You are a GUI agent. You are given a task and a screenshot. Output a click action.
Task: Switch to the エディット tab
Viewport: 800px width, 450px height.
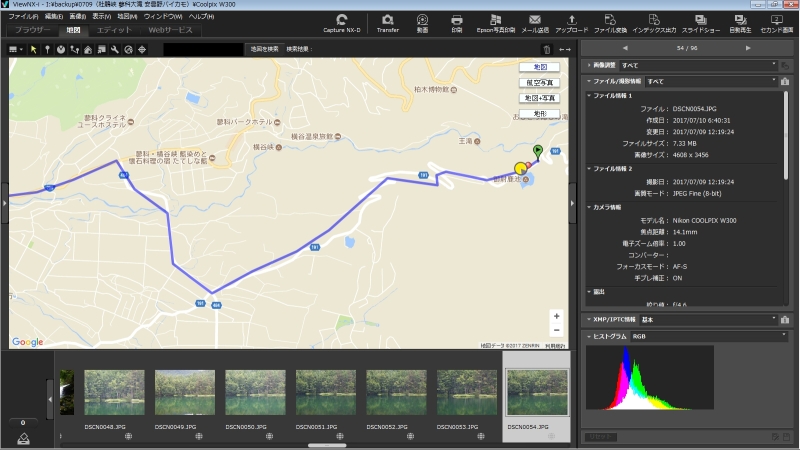tap(114, 30)
